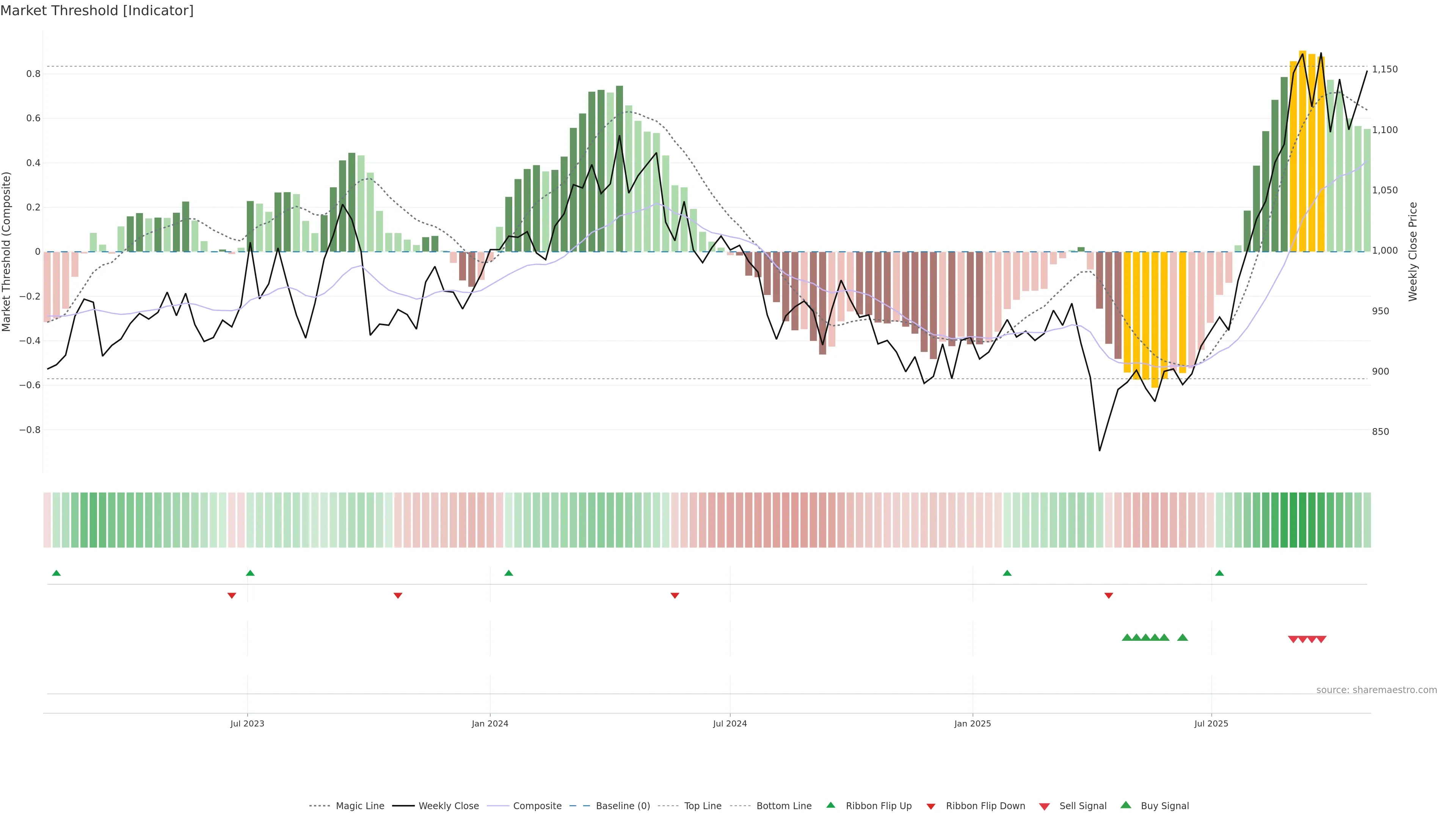Toggle the Magic Line legend entry
This screenshot has height=819, width=1456.
click(x=359, y=806)
